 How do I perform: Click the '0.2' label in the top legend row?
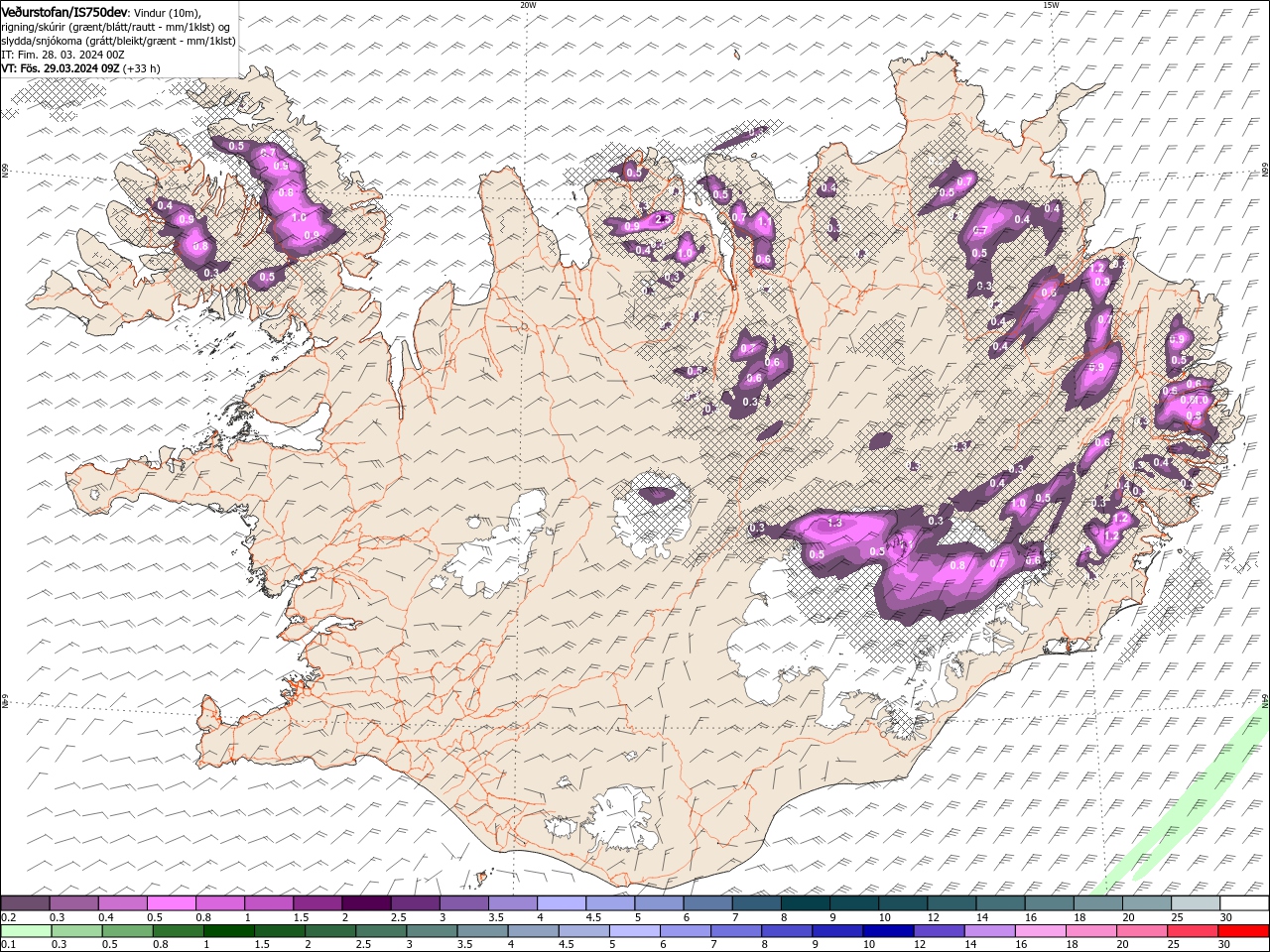tap(8, 917)
